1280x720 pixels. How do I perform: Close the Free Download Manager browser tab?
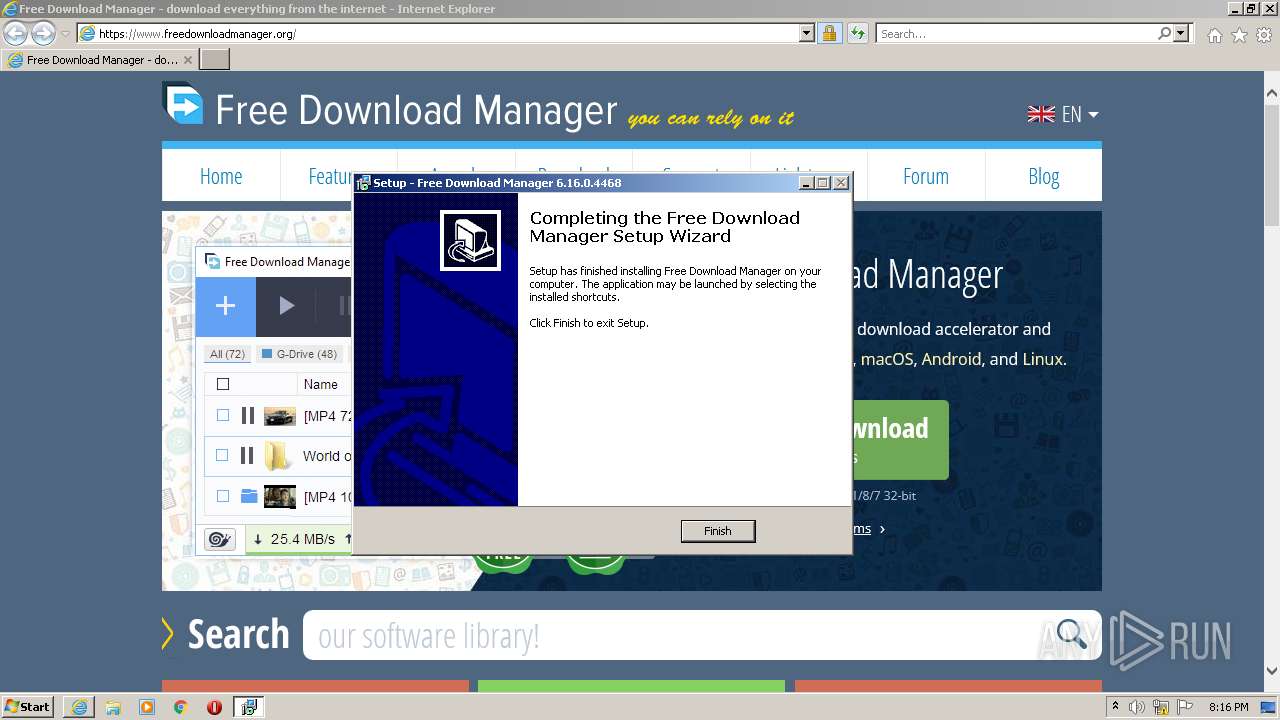point(188,60)
